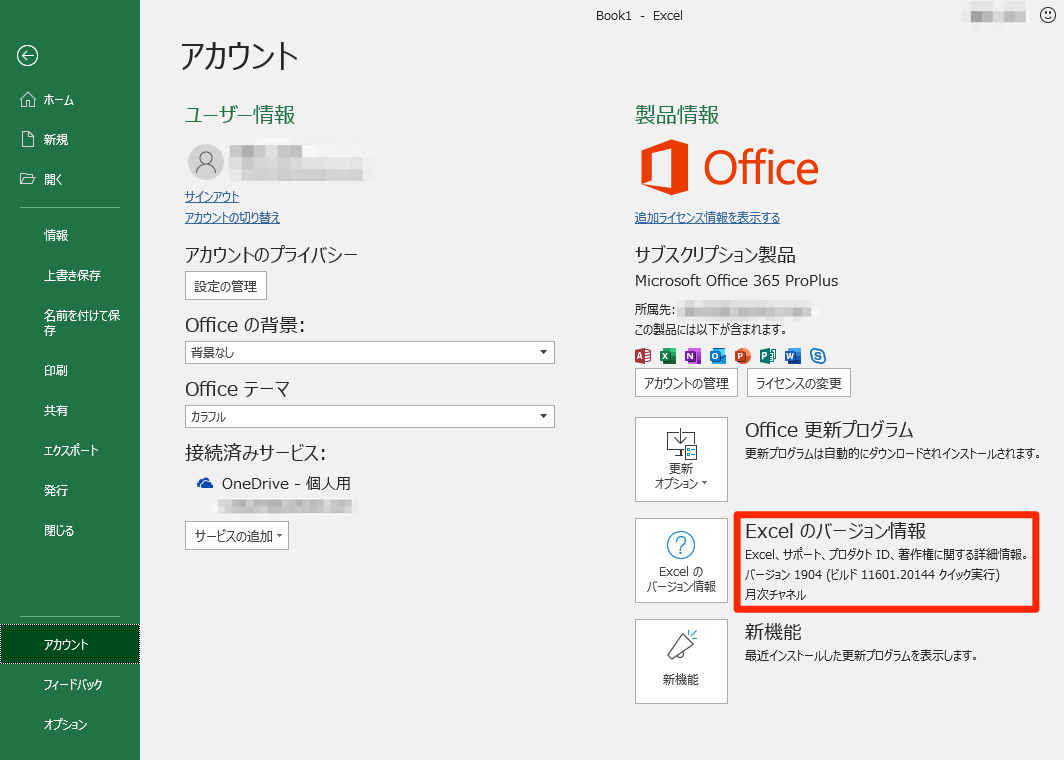Click the OneDrive cloud icon
Screen dimensions: 1064x760
203,483
